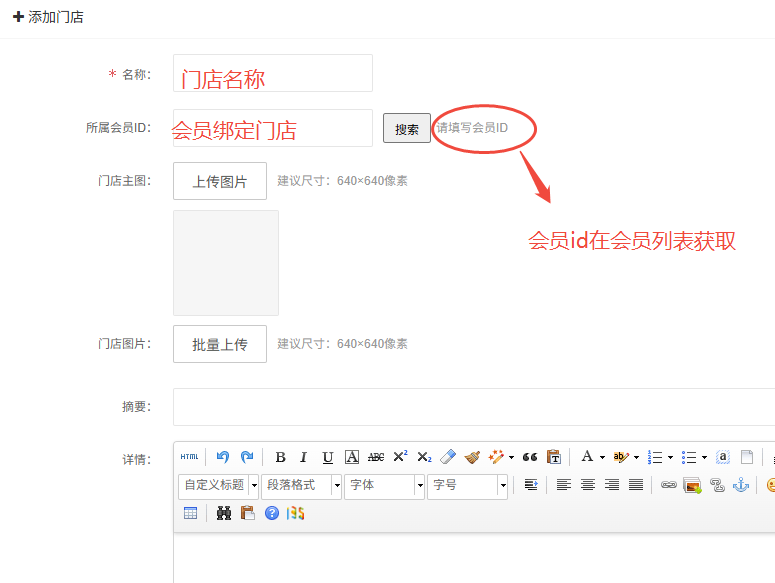775x583 pixels.
Task: Click the HTML source mode icon
Action: point(189,457)
